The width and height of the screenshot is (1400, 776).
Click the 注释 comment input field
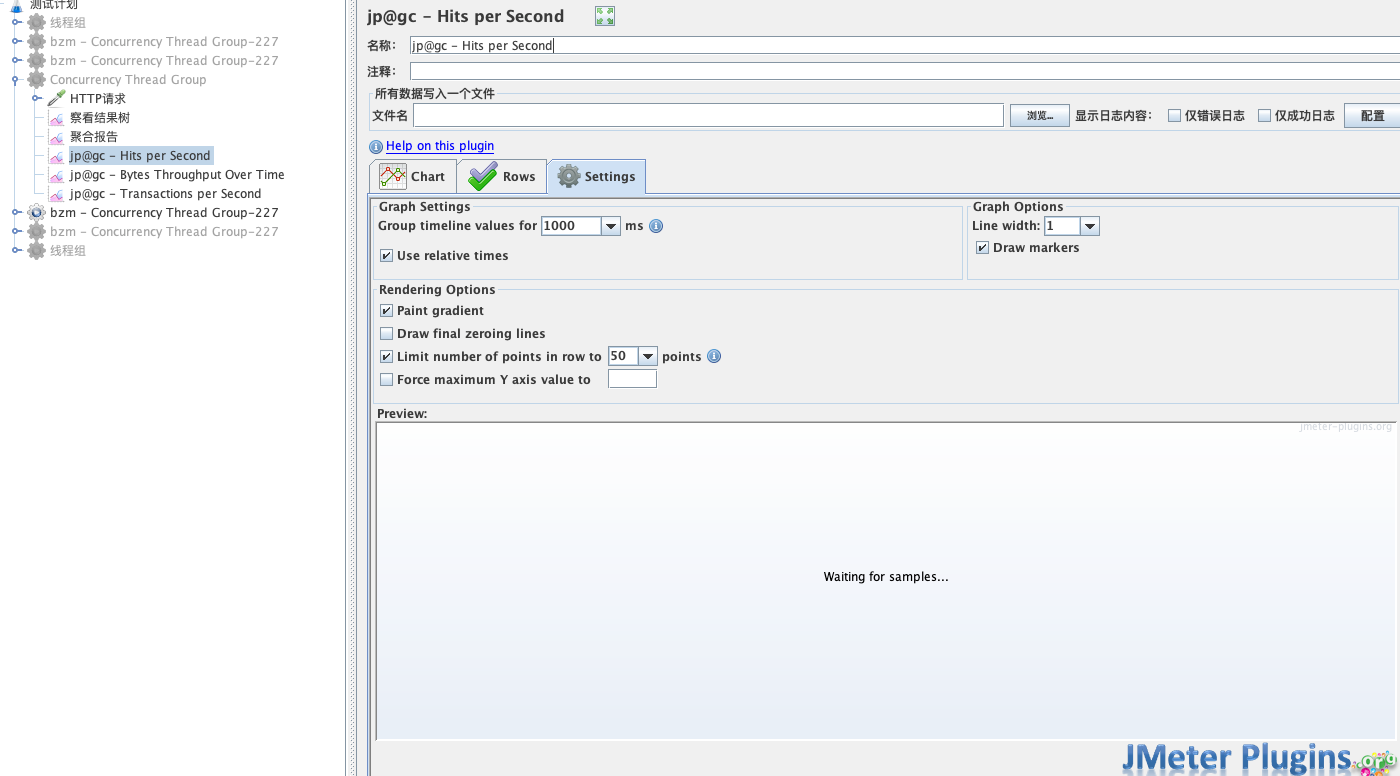point(904,71)
